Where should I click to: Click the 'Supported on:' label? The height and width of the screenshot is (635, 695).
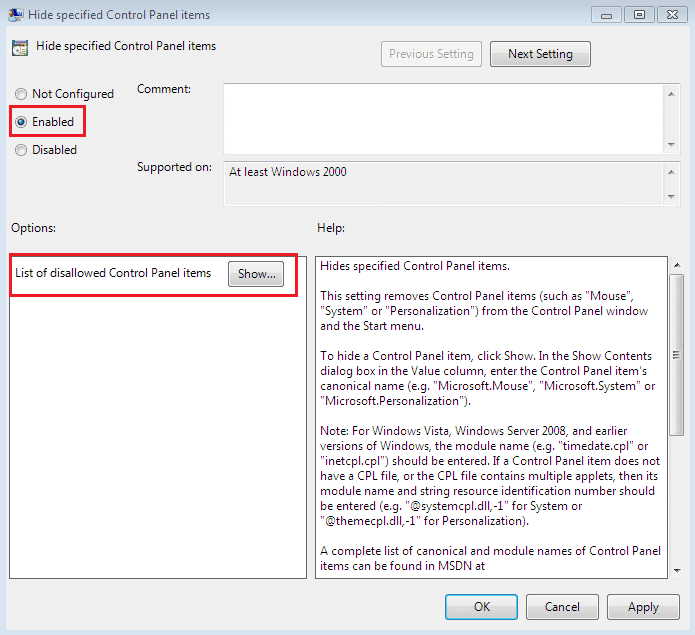(x=174, y=167)
